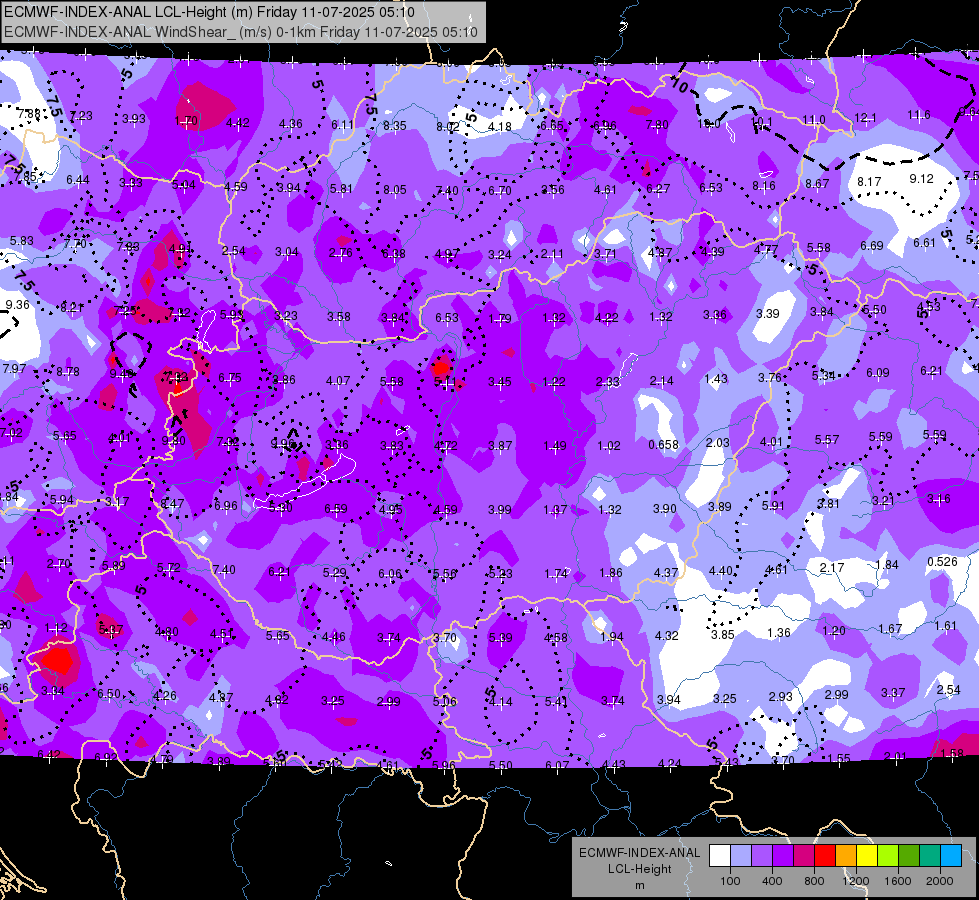The width and height of the screenshot is (979, 900).
Task: Click the wind shear value 4.32
Action: (666, 635)
